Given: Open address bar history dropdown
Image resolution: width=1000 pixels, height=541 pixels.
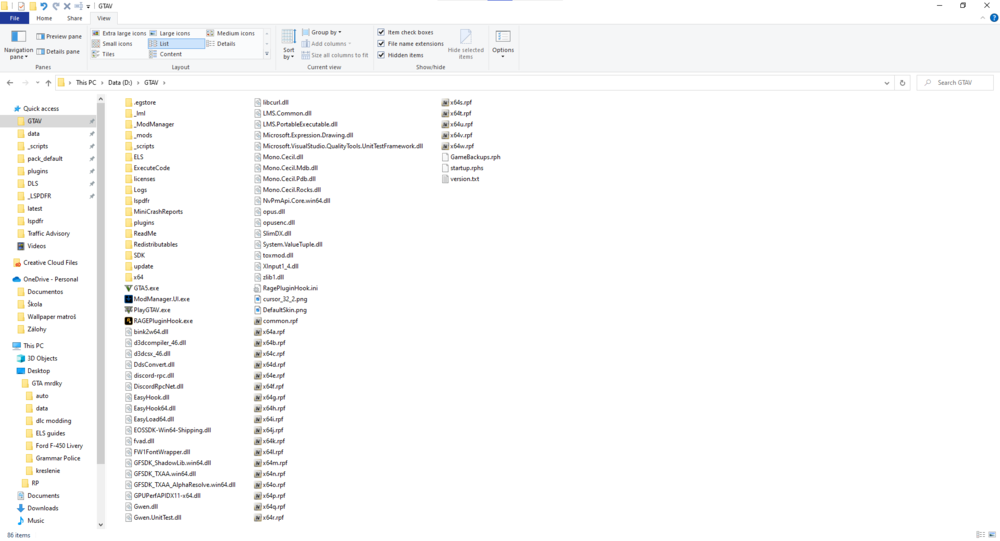Looking at the screenshot, I should pyautogui.click(x=886, y=83).
